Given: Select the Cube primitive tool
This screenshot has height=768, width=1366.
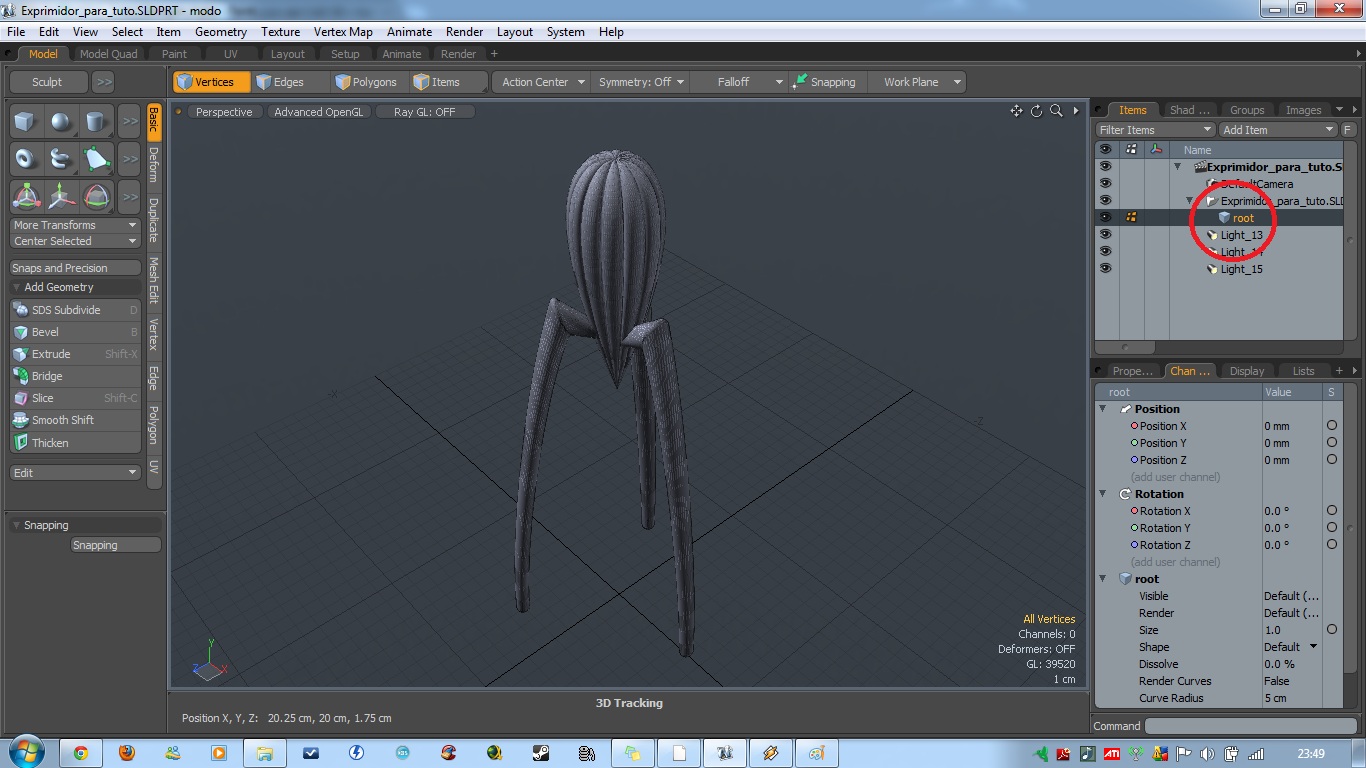Looking at the screenshot, I should [26, 122].
